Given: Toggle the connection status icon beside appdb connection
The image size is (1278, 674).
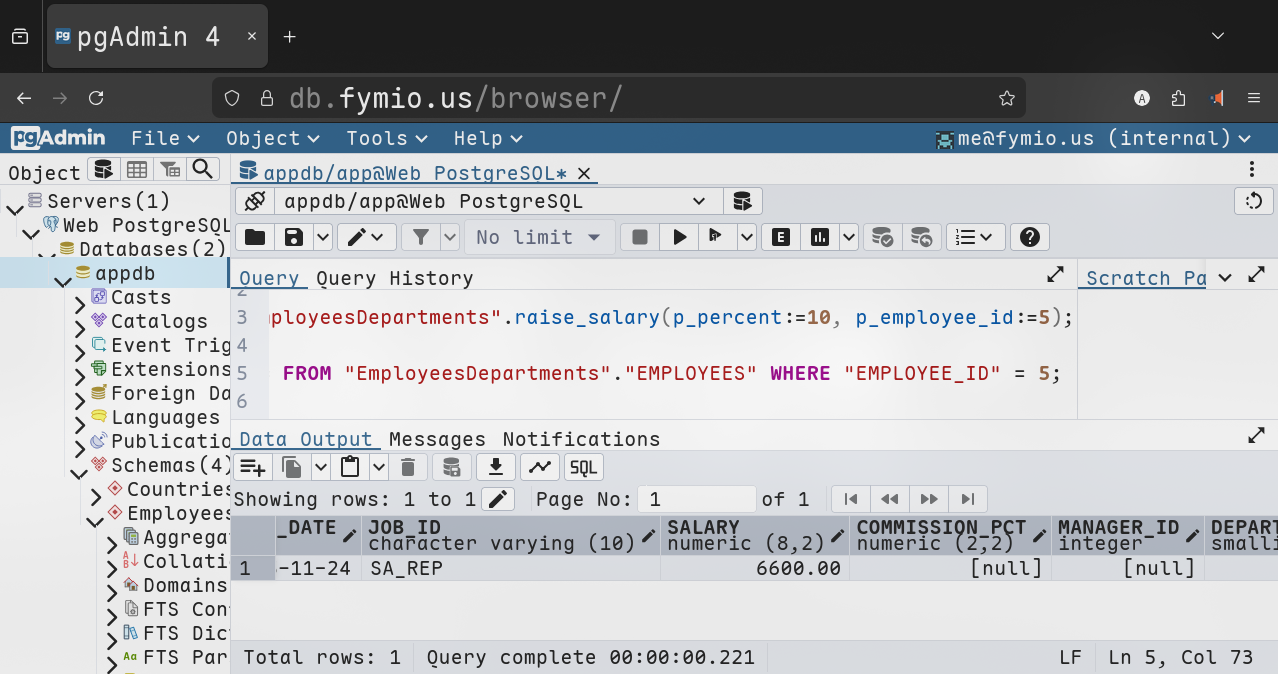Looking at the screenshot, I should 254,201.
